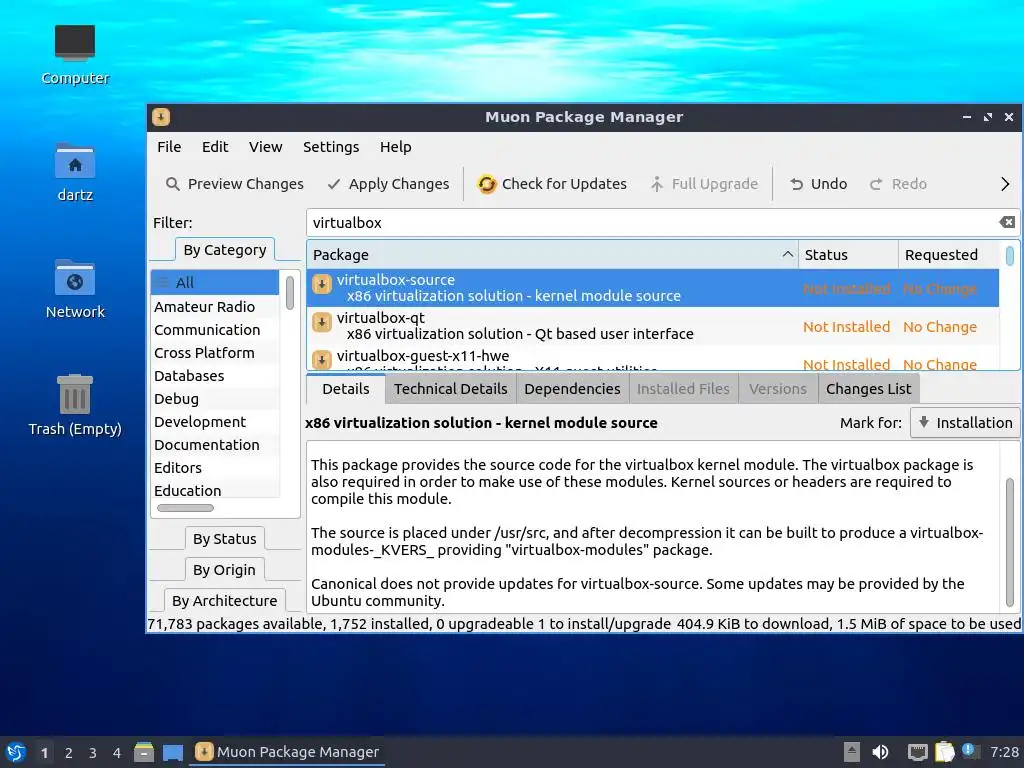Click the category list vertical scrollbar
1024x768 pixels.
click(289, 293)
